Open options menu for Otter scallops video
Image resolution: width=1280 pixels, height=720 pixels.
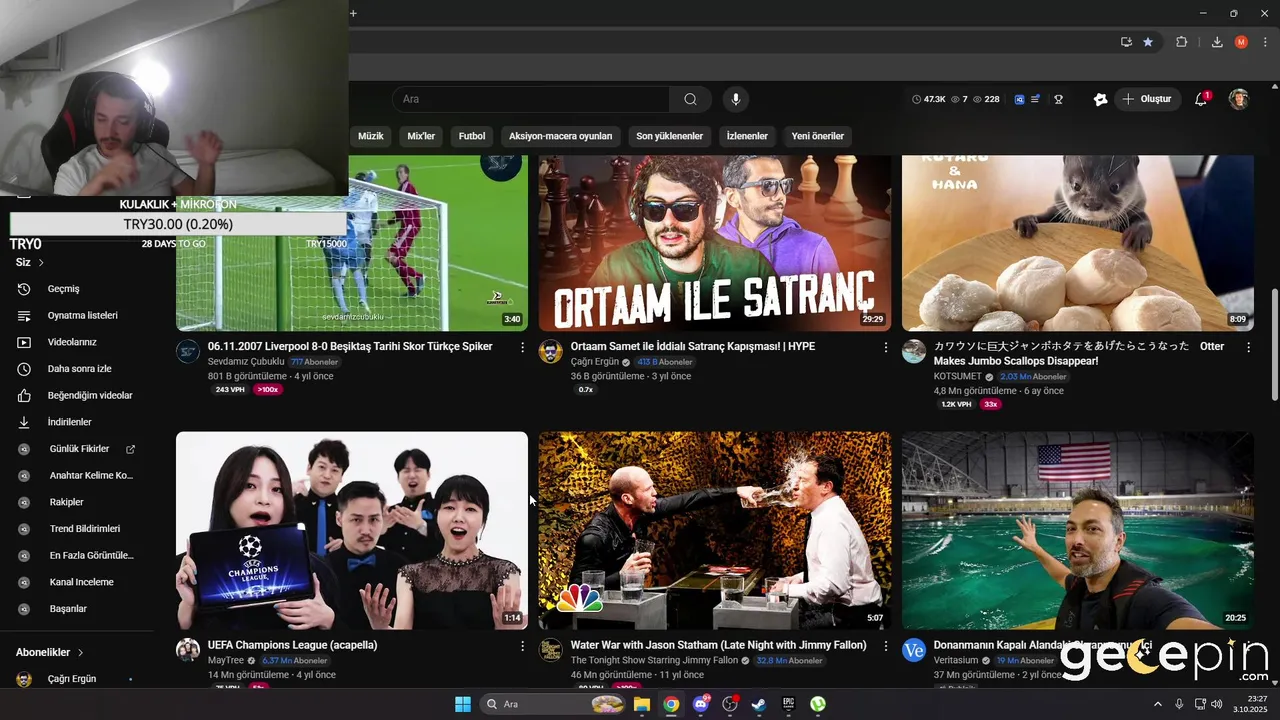click(1248, 347)
